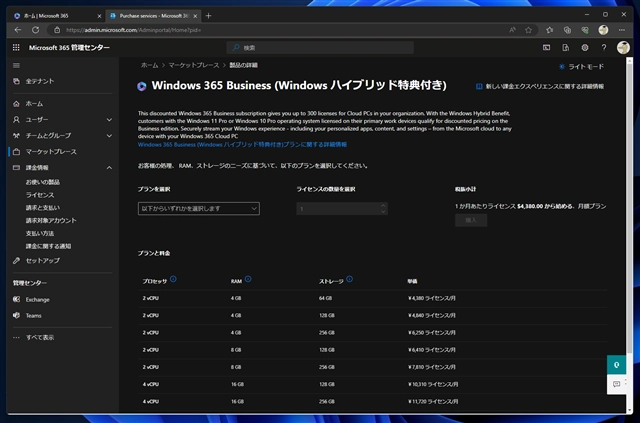Expand the チームとグループ chevron

coord(109,136)
